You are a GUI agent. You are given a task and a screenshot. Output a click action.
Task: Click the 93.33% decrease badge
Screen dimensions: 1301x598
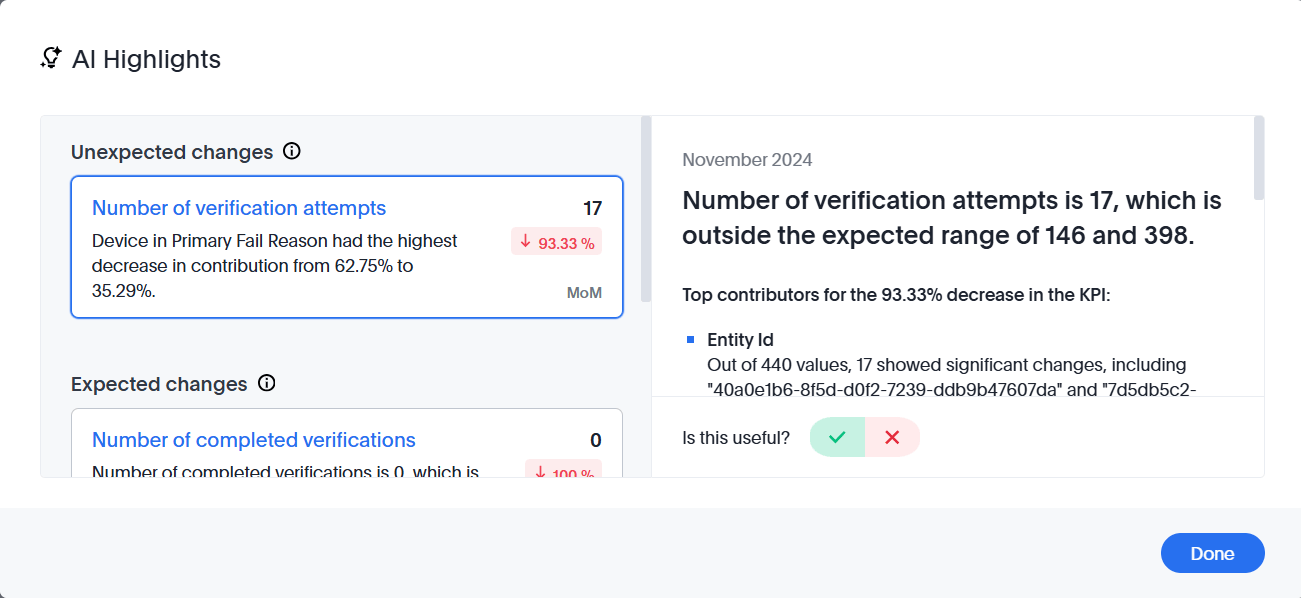point(557,242)
